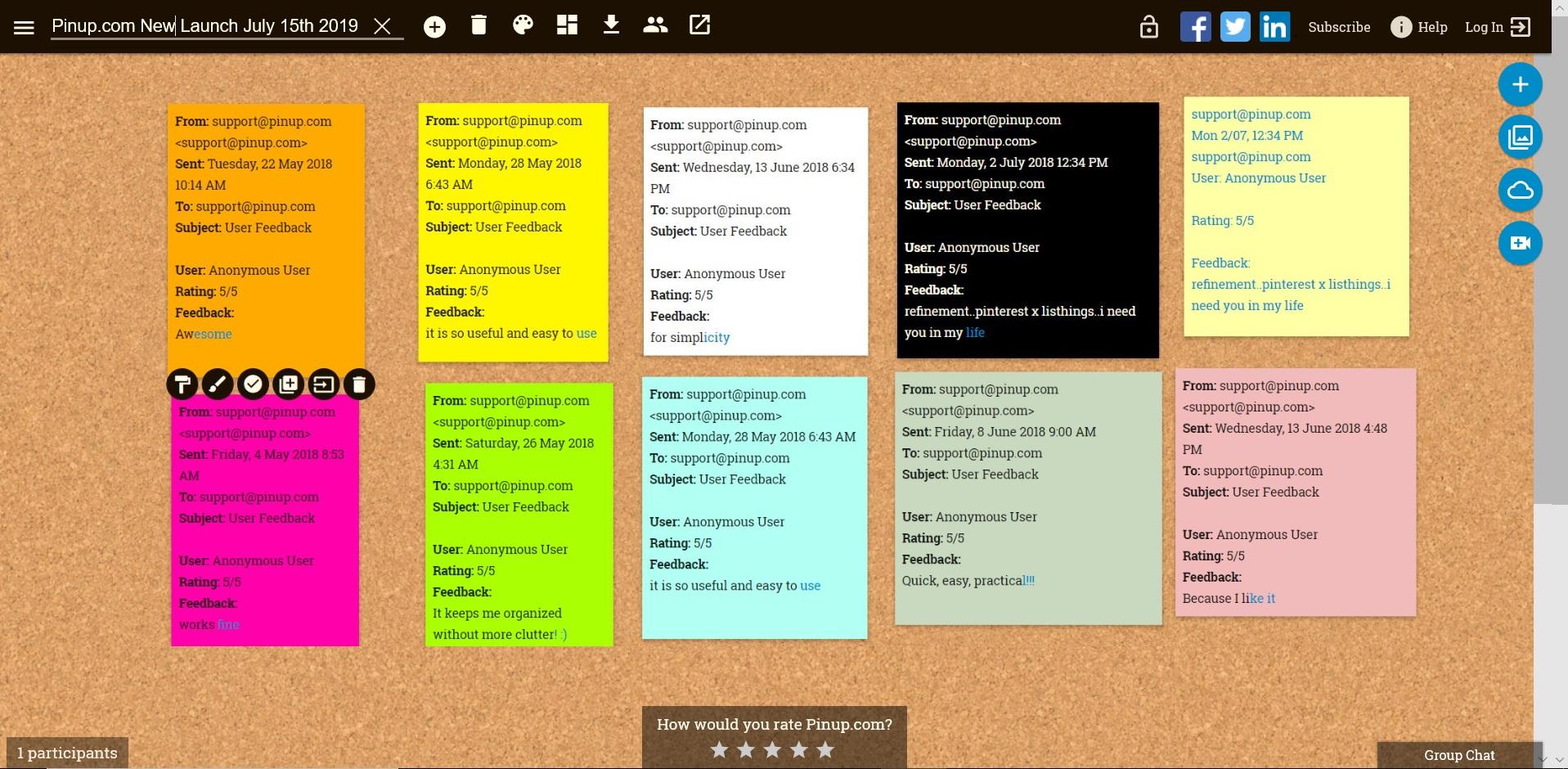Open the people sharing icon
The image size is (1568, 769).
click(x=655, y=25)
